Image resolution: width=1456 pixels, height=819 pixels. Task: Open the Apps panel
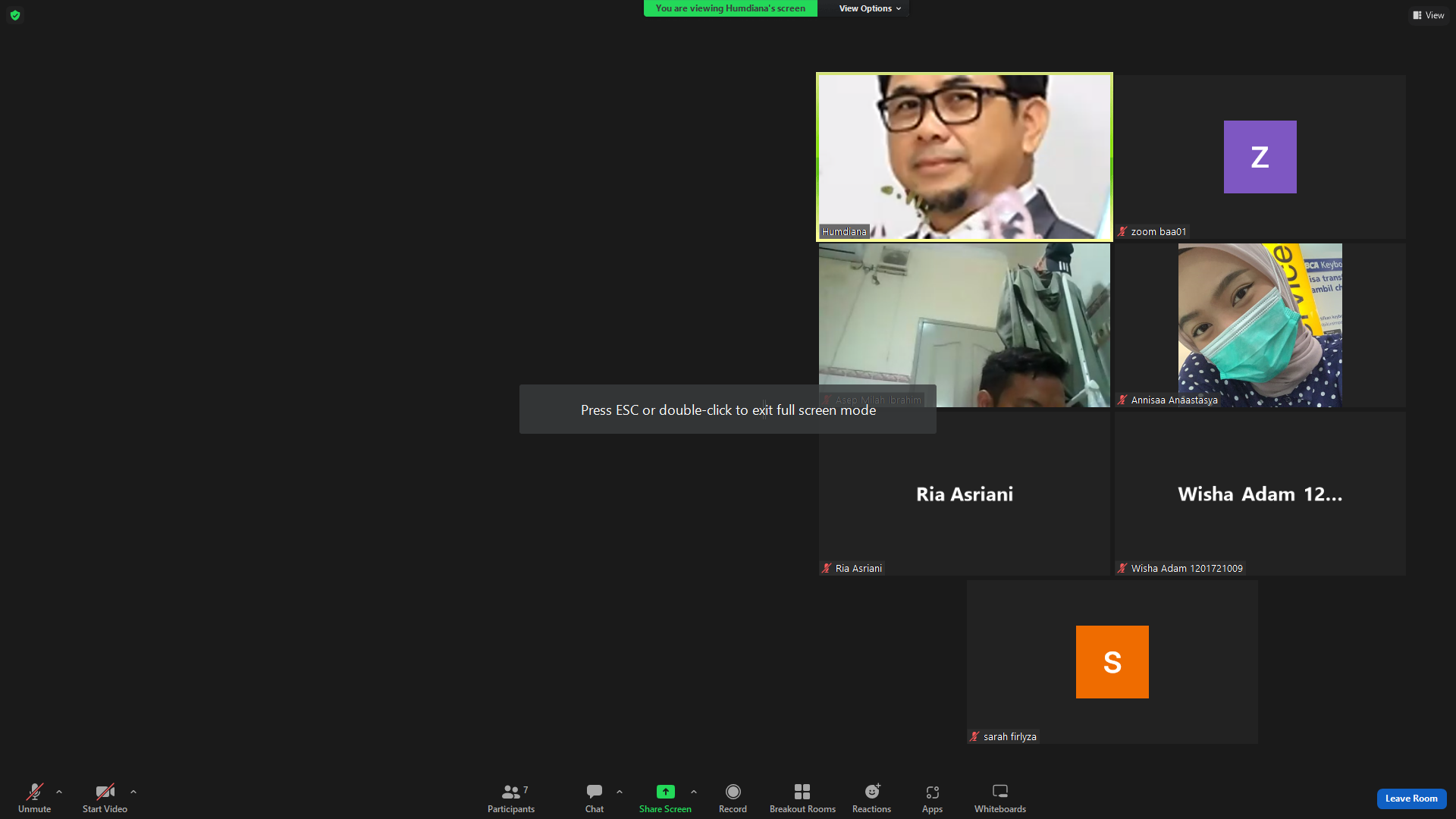(x=932, y=799)
